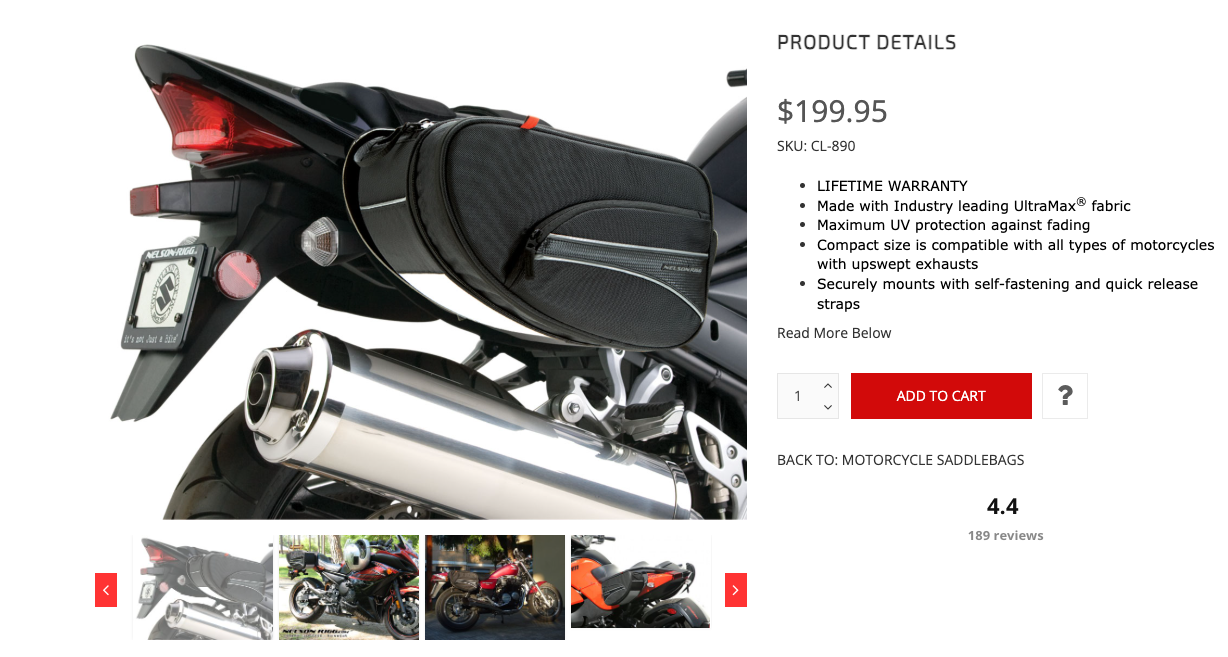View thumbnail of red sport bike outdoors
The image size is (1228, 657).
[x=349, y=588]
